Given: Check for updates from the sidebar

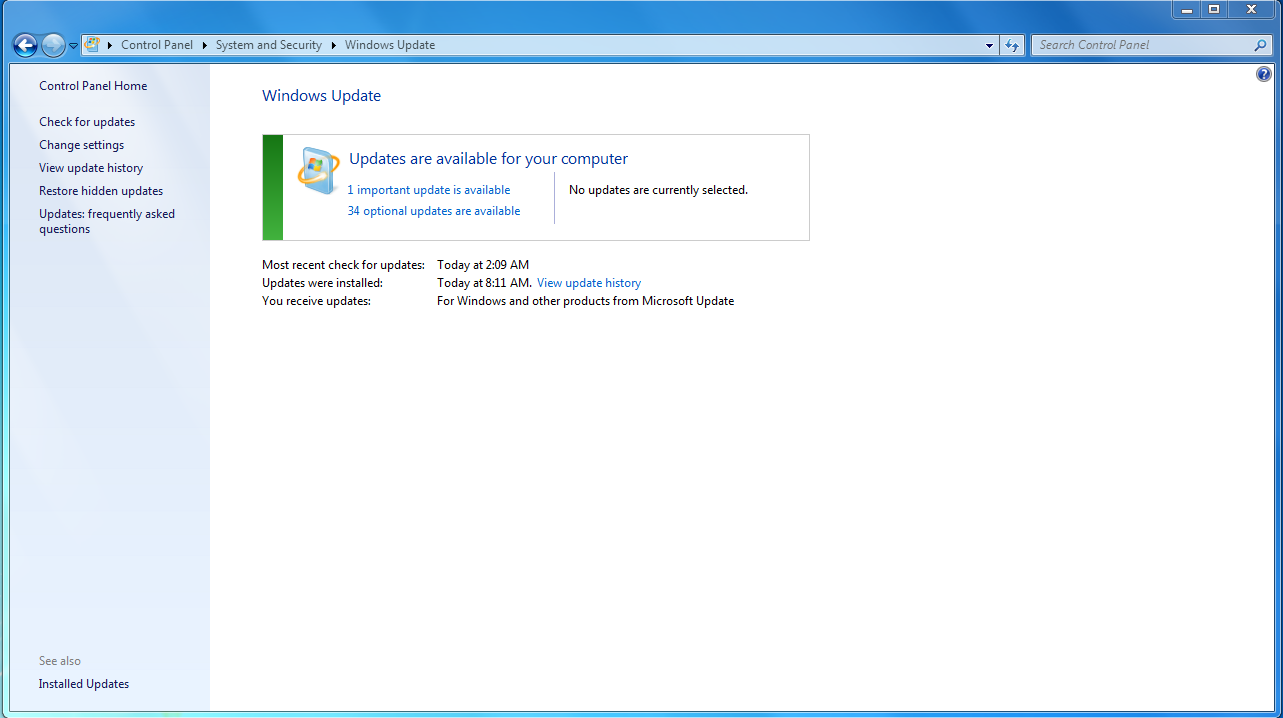Looking at the screenshot, I should click(x=87, y=122).
